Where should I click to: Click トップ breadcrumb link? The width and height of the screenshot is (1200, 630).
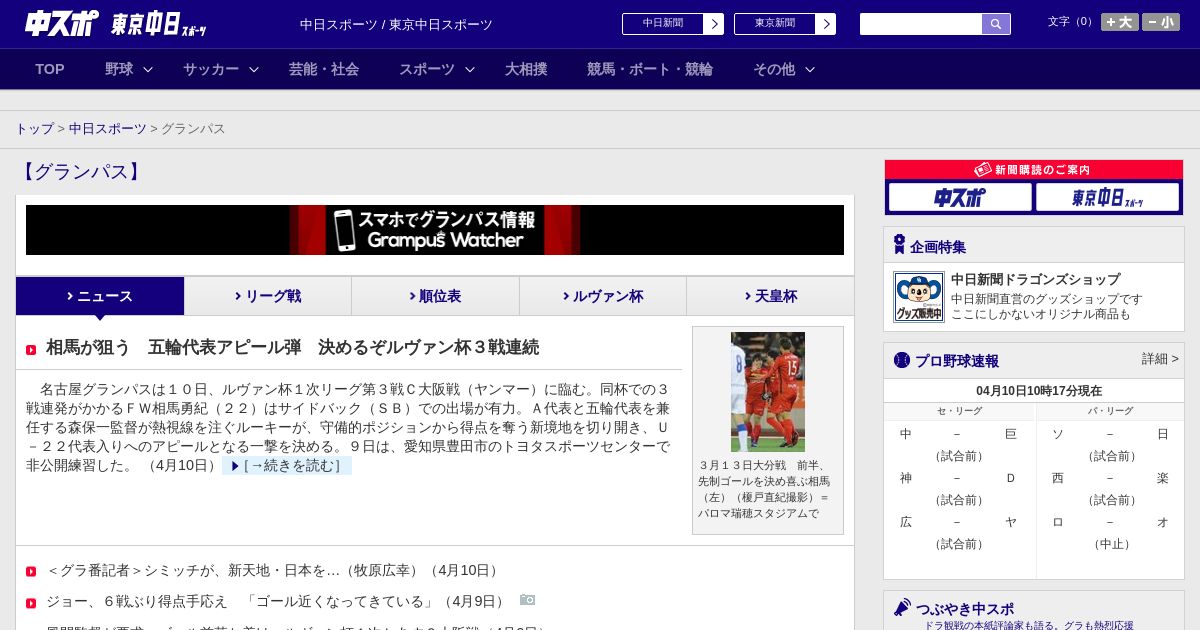point(35,129)
